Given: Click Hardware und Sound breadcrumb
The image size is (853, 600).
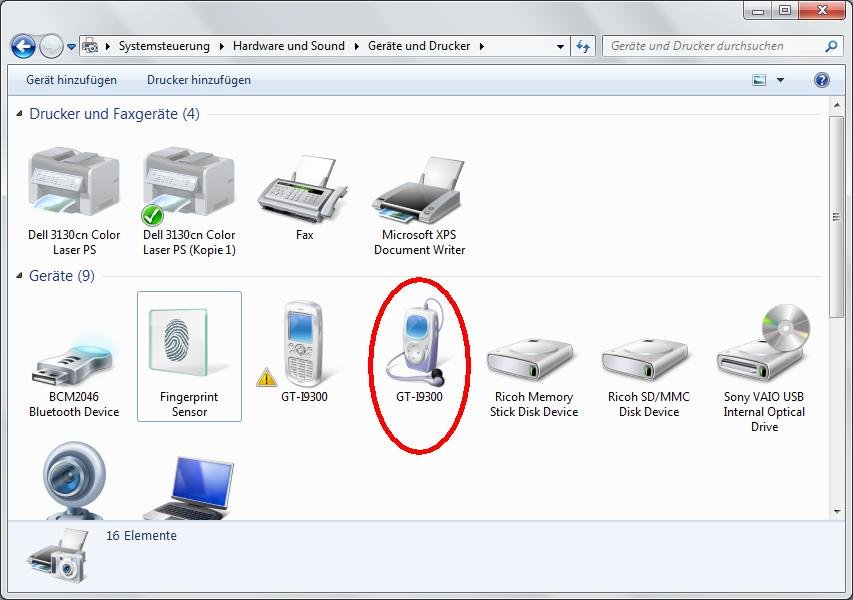Looking at the screenshot, I should 289,46.
